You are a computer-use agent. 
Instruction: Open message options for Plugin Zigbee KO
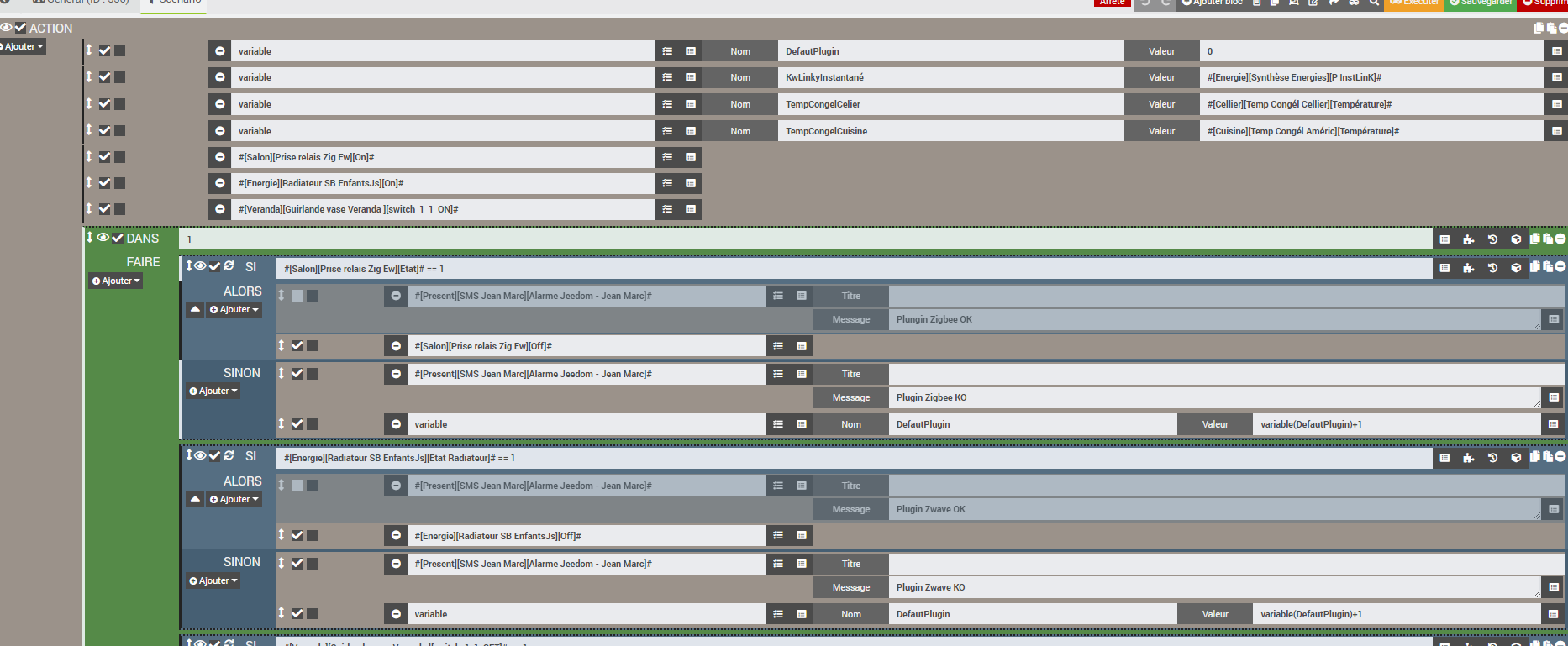tap(1554, 397)
